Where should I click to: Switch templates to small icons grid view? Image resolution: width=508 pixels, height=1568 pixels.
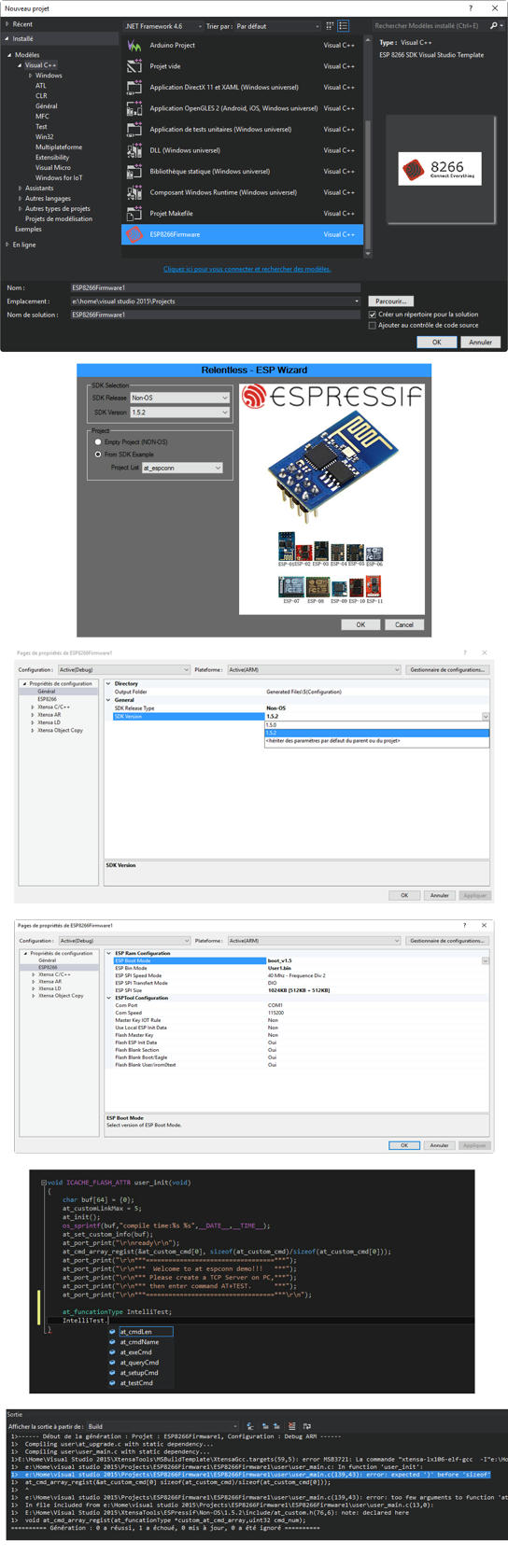(330, 25)
